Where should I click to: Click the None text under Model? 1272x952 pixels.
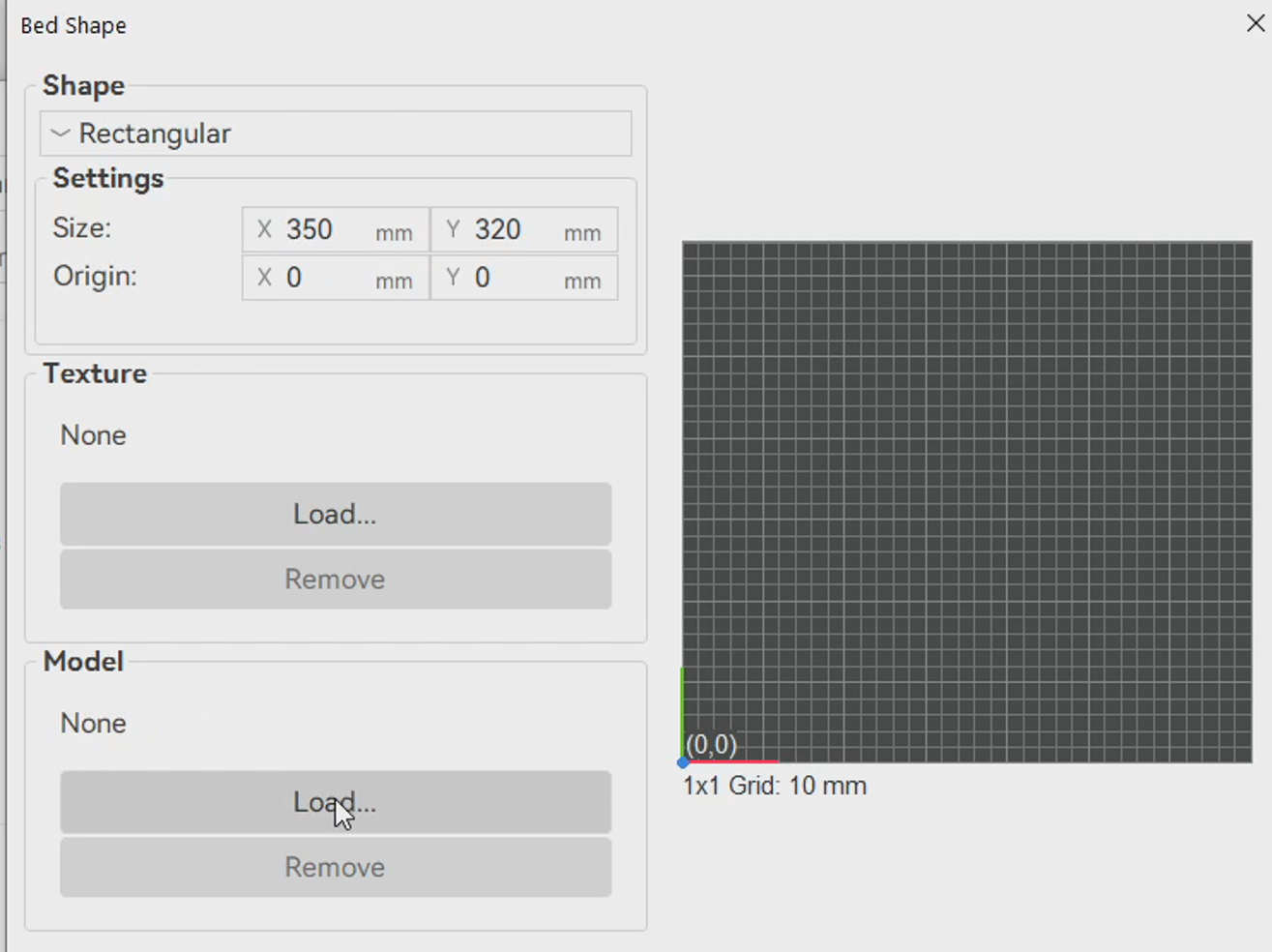click(93, 724)
